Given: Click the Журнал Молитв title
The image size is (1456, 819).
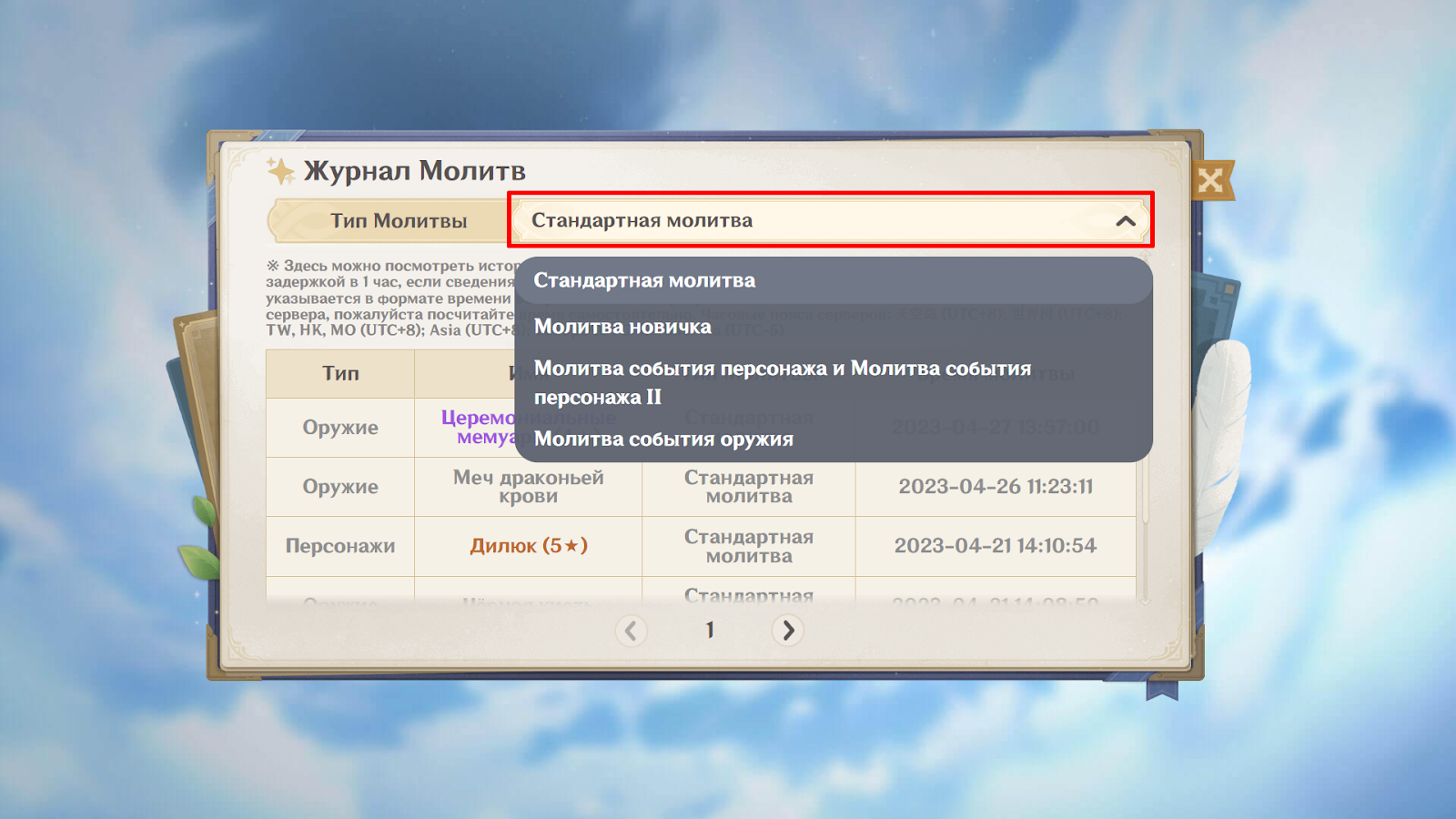Looking at the screenshot, I should [x=414, y=171].
